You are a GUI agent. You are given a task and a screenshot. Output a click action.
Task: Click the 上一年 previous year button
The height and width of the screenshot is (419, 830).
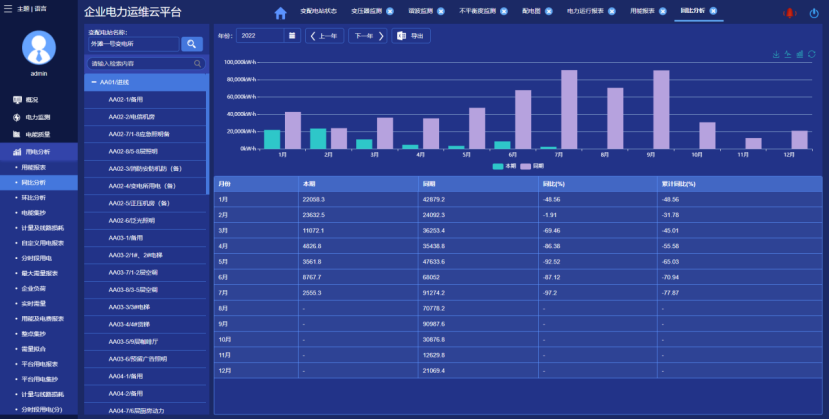coord(324,36)
